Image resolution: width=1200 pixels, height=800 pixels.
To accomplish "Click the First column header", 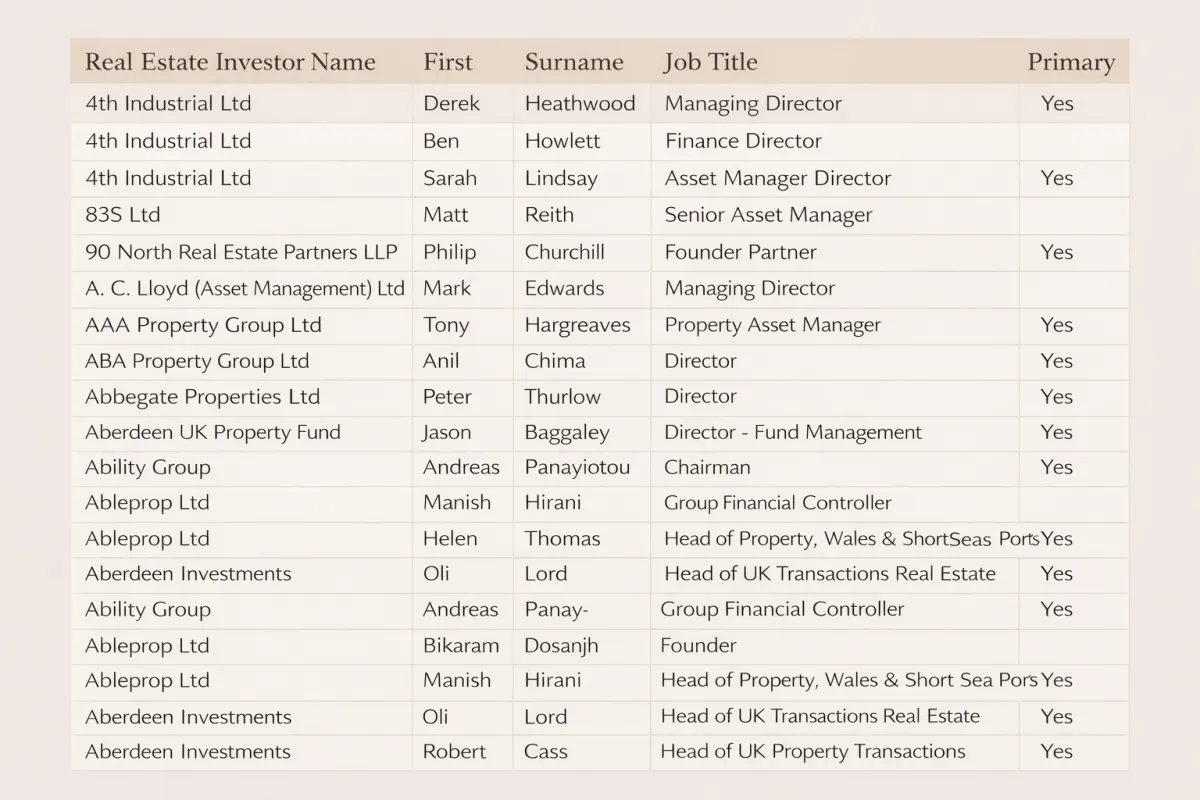I will pyautogui.click(x=447, y=62).
